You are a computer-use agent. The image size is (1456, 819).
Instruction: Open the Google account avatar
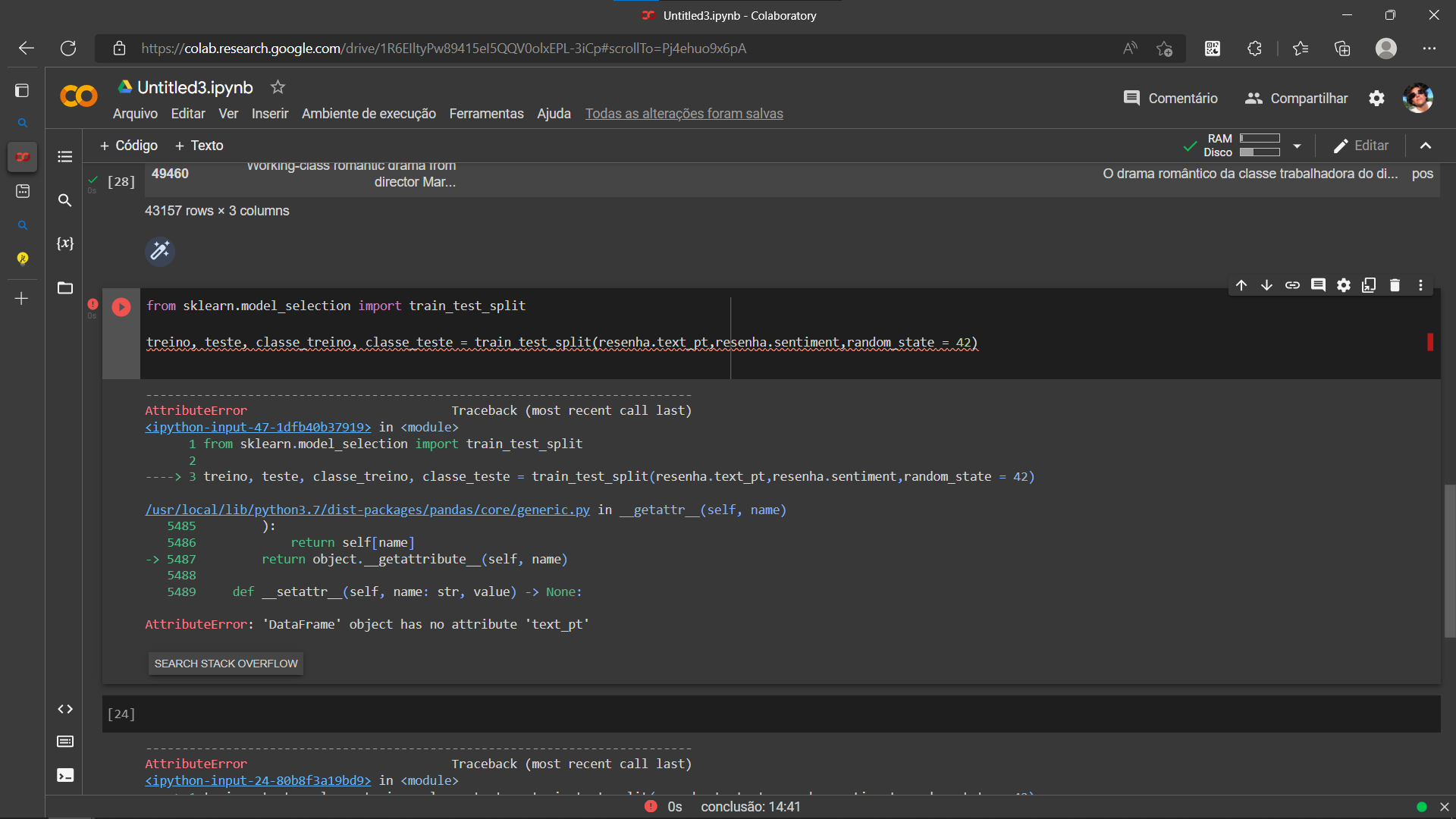tap(1417, 98)
